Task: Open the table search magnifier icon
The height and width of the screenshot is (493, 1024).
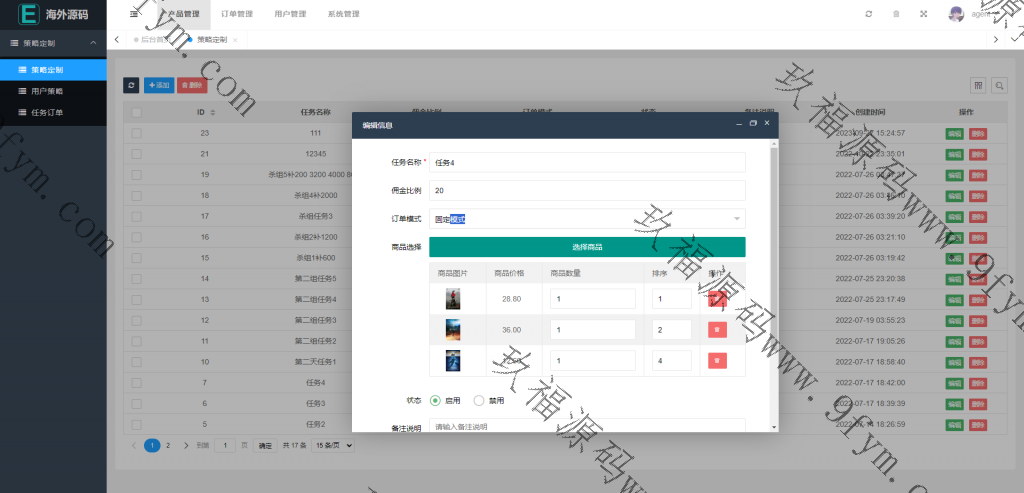Action: tap(998, 86)
